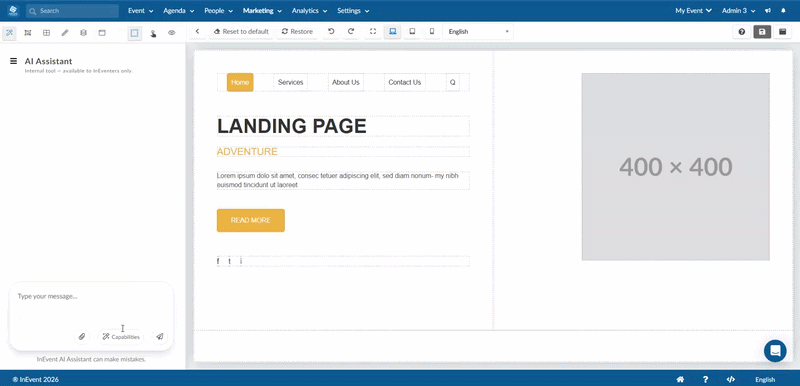The image size is (800, 386).
Task: Toggle preview eye icon
Action: click(172, 33)
